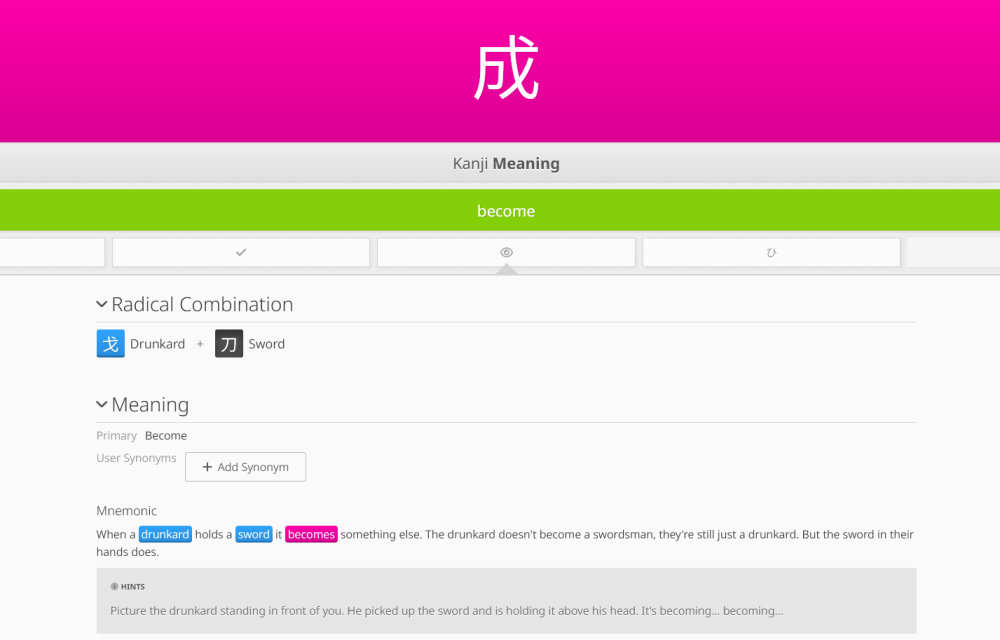
Task: Click the checkmark button in the action row
Action: pyautogui.click(x=241, y=253)
